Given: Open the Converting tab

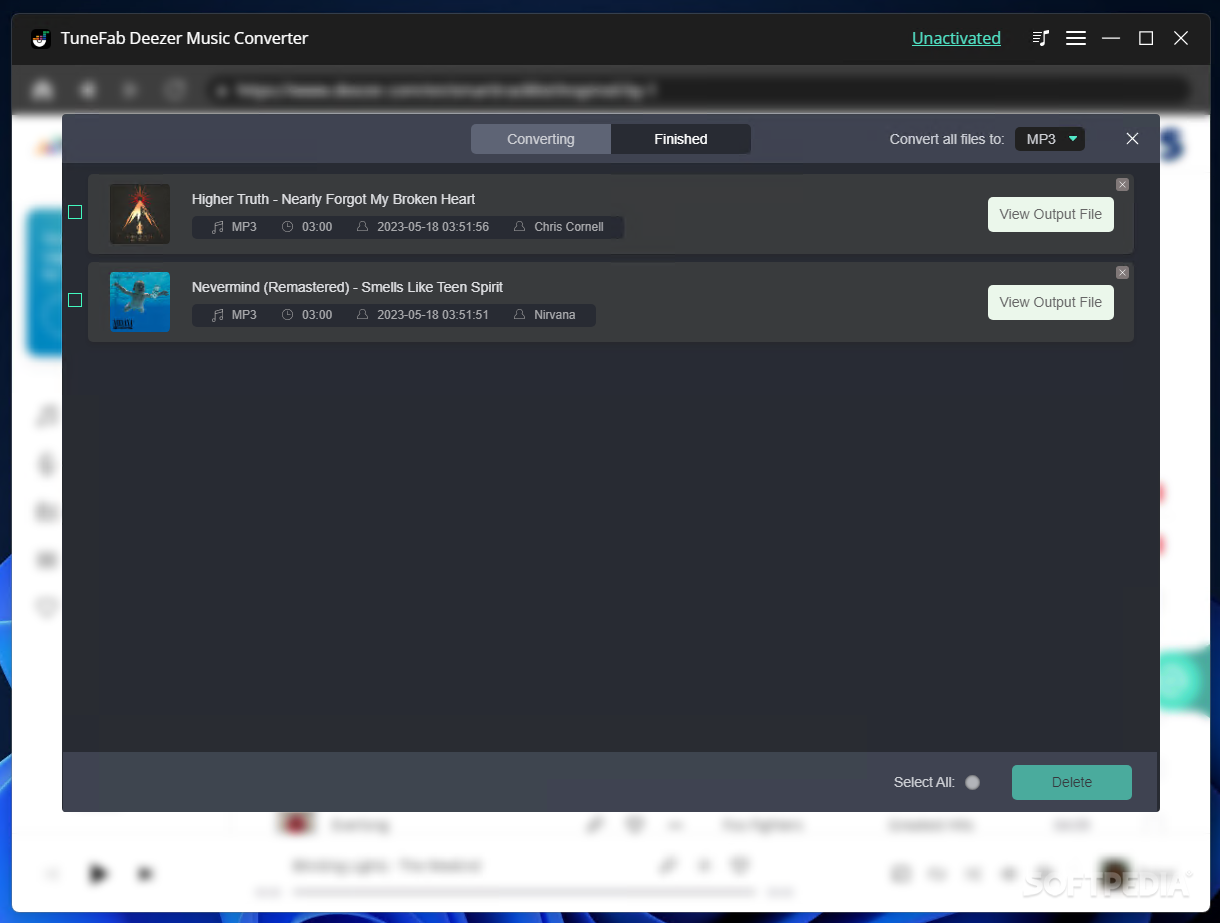Looking at the screenshot, I should coord(540,139).
